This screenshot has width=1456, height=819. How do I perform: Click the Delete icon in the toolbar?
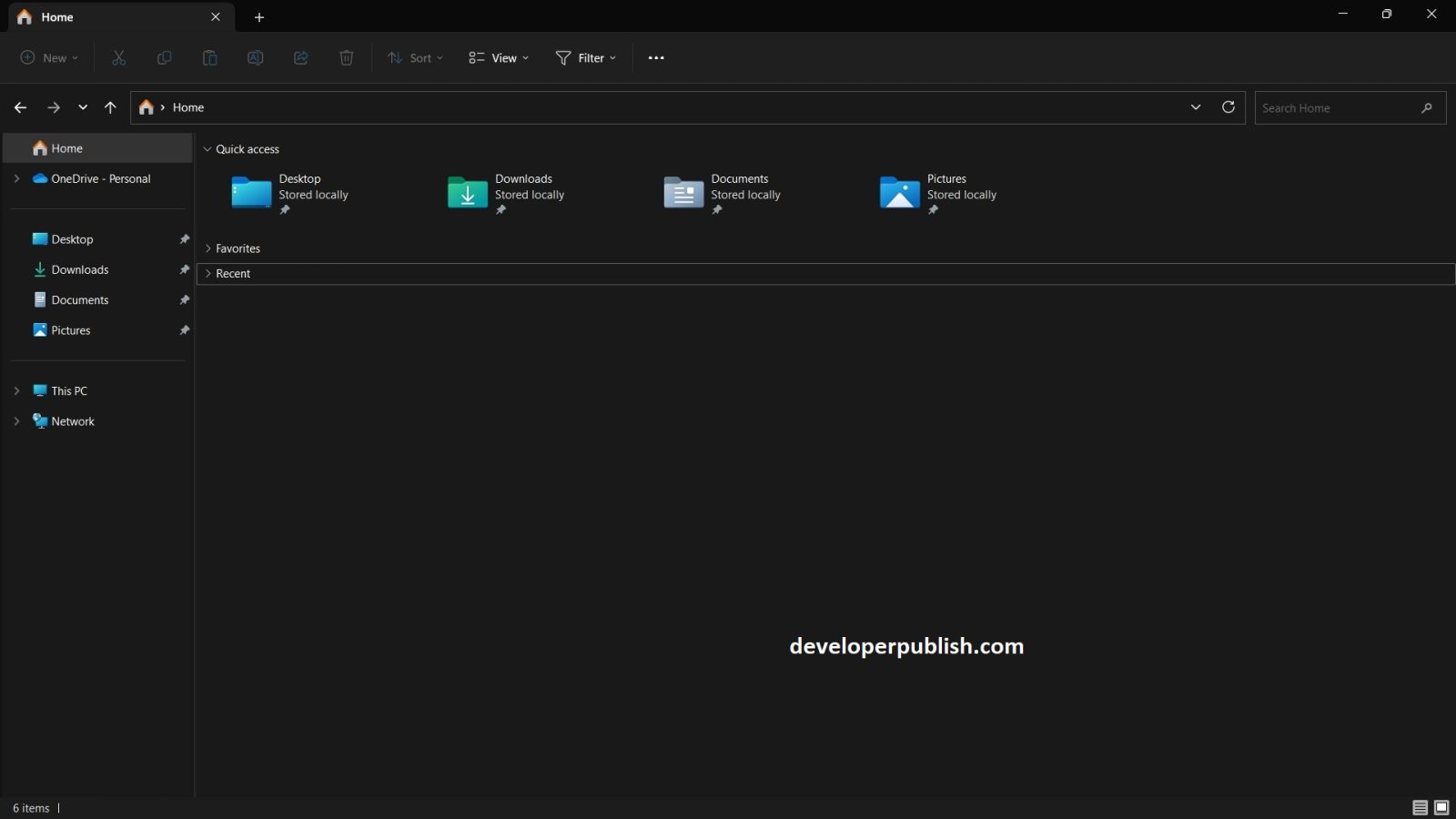point(346,57)
